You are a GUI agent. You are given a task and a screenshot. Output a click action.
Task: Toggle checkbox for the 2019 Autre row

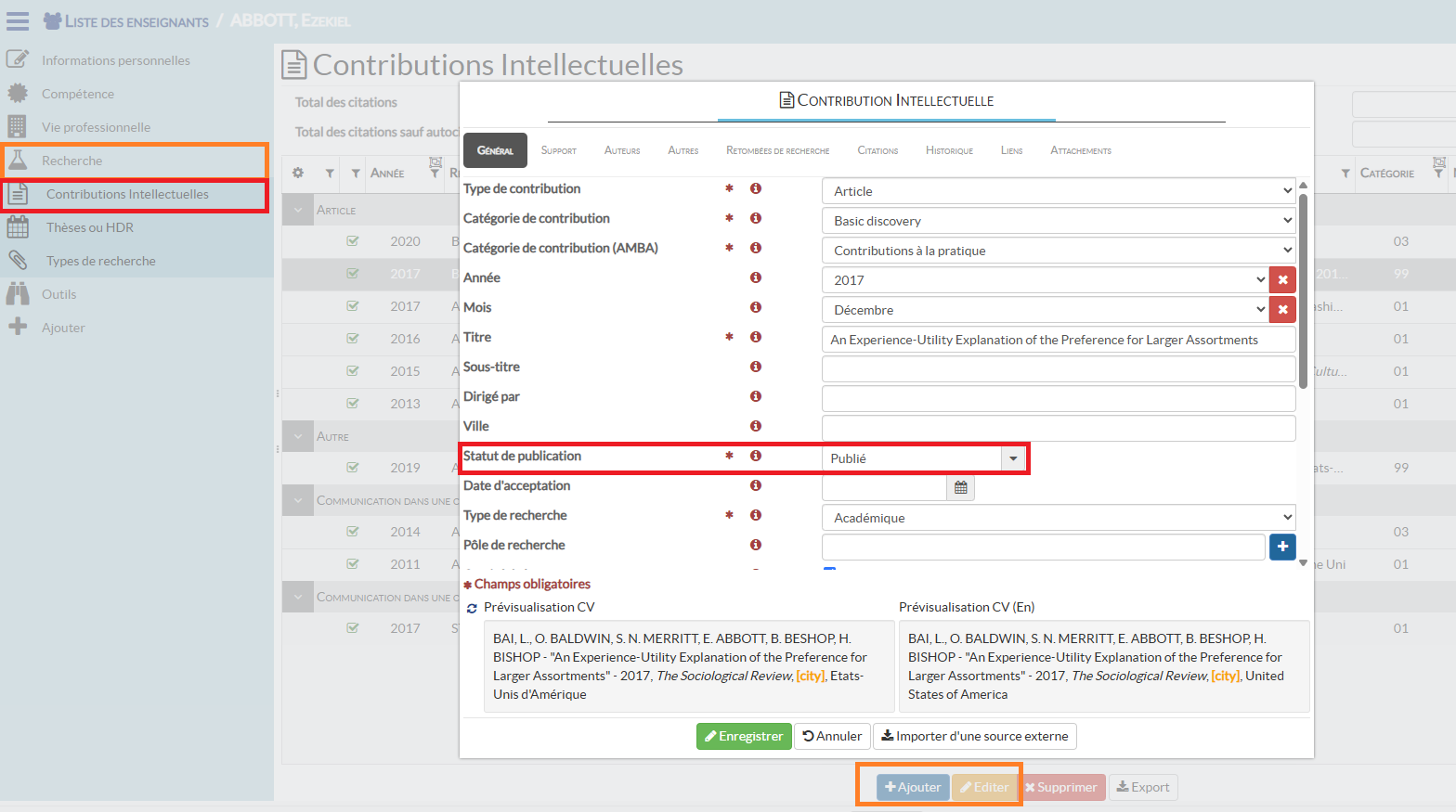click(353, 468)
